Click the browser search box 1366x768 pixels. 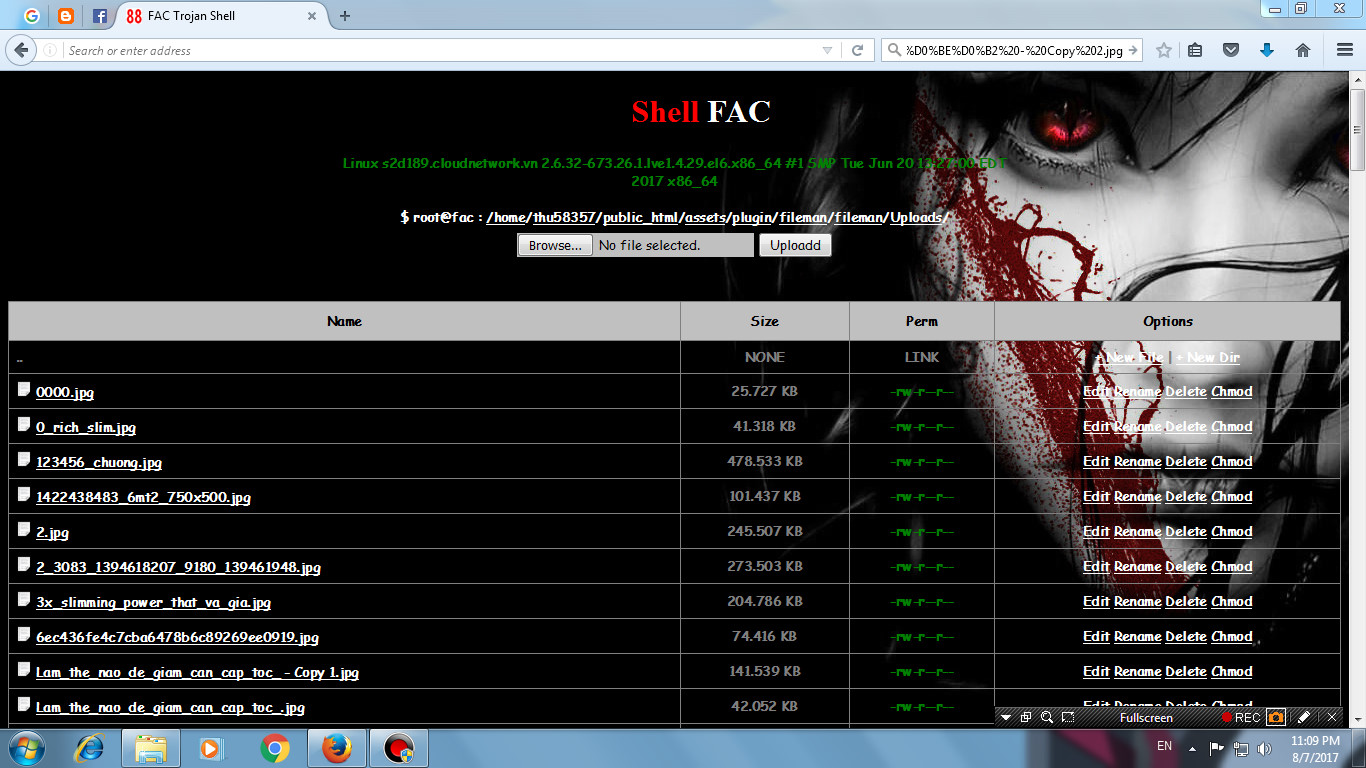[x=1012, y=50]
